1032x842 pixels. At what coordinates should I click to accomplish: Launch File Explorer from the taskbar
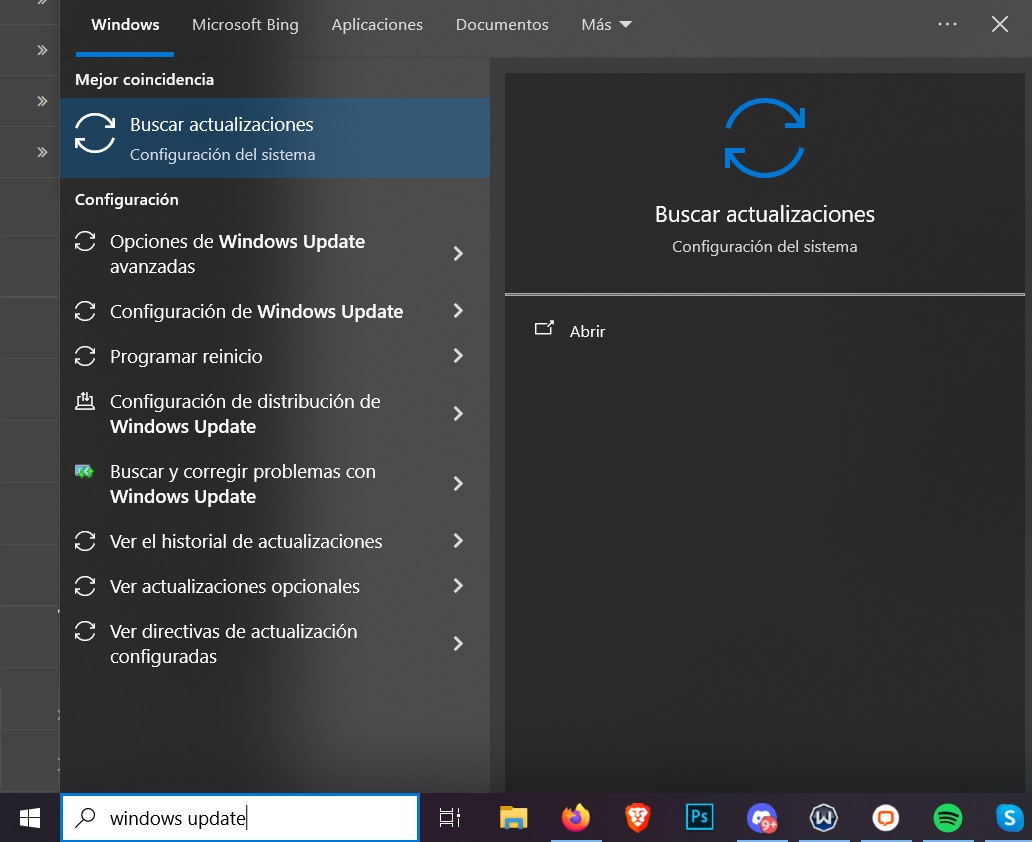pyautogui.click(x=513, y=818)
